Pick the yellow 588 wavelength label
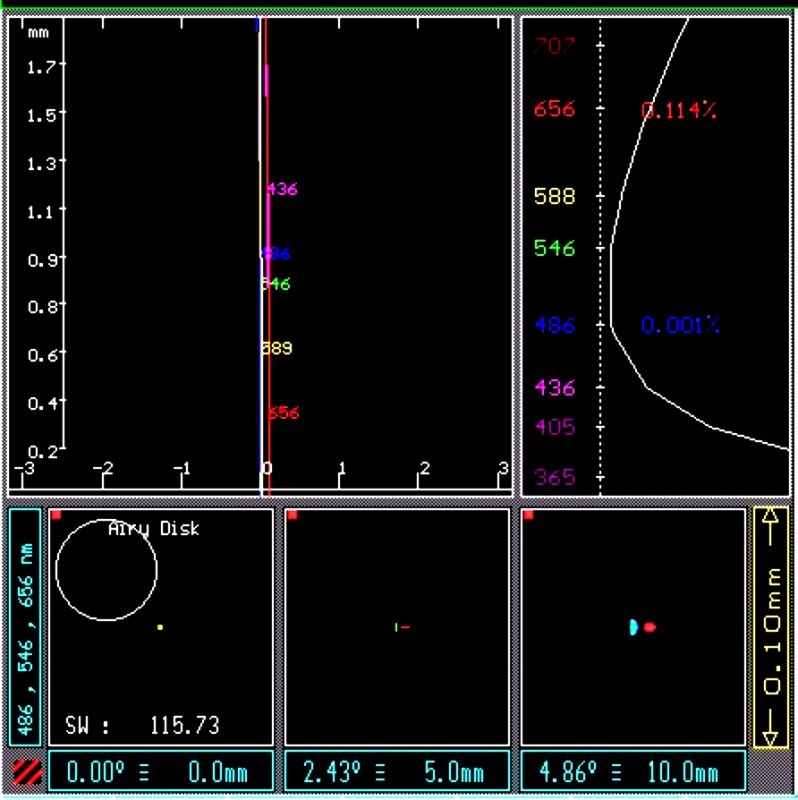 [x=554, y=196]
